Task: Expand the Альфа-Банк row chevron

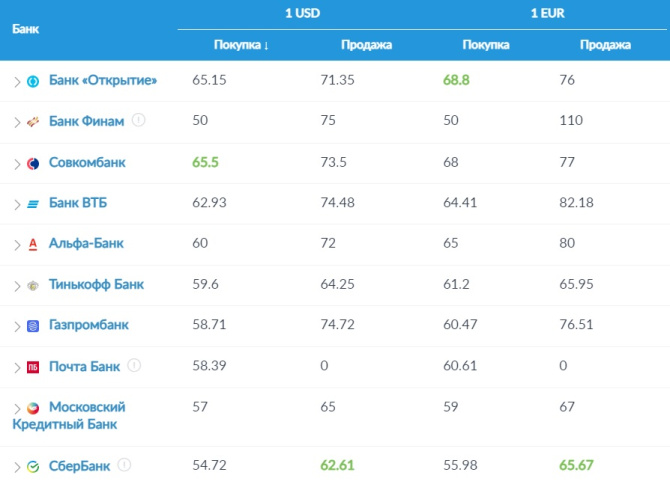Action: [16, 245]
